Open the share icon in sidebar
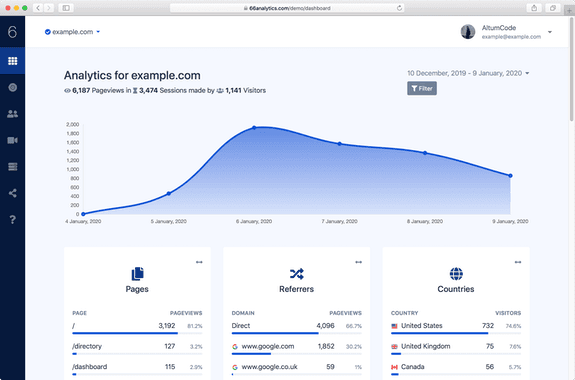The image size is (575, 380). pyautogui.click(x=12, y=193)
